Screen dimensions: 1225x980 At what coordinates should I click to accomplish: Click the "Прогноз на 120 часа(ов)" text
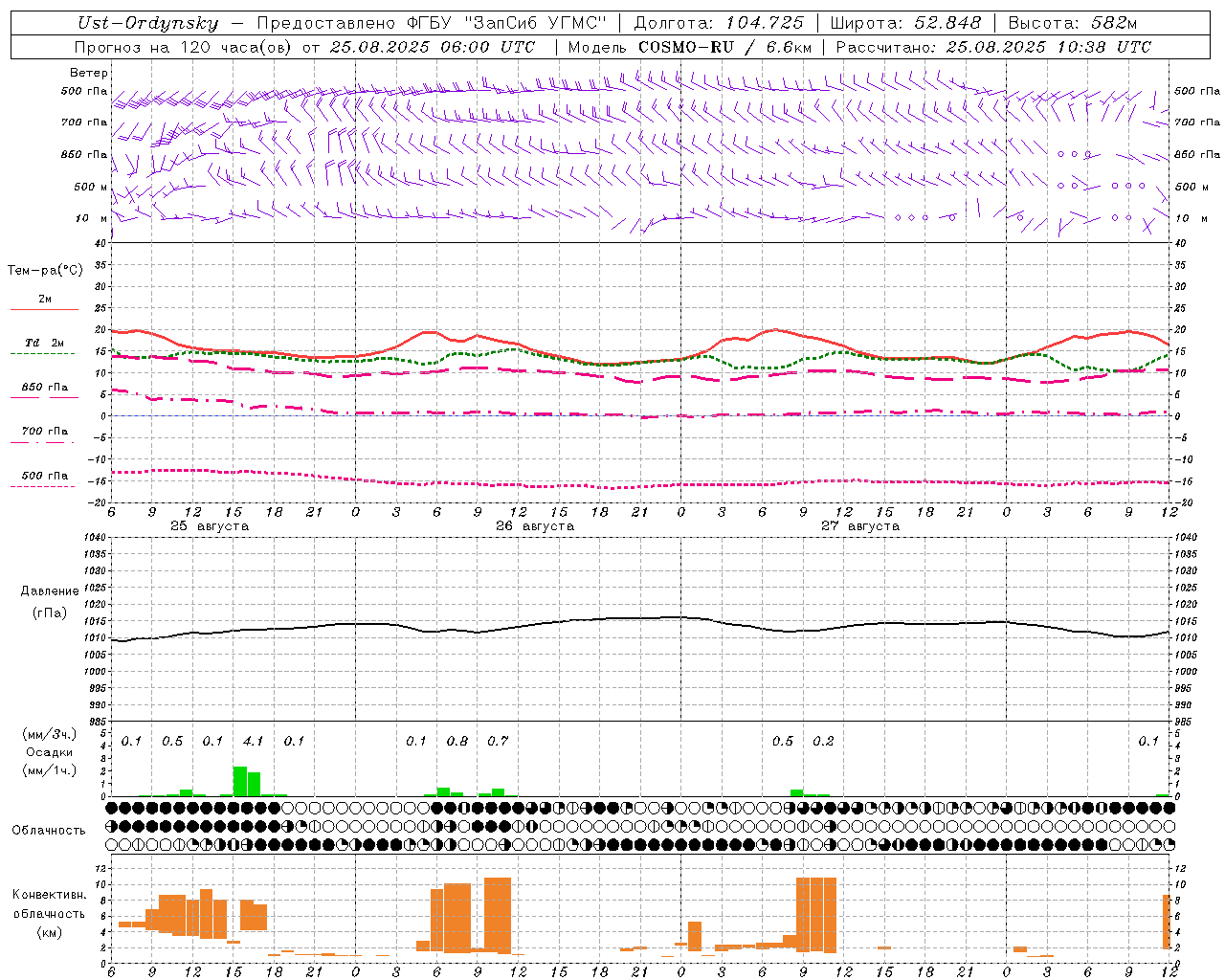coord(184,47)
